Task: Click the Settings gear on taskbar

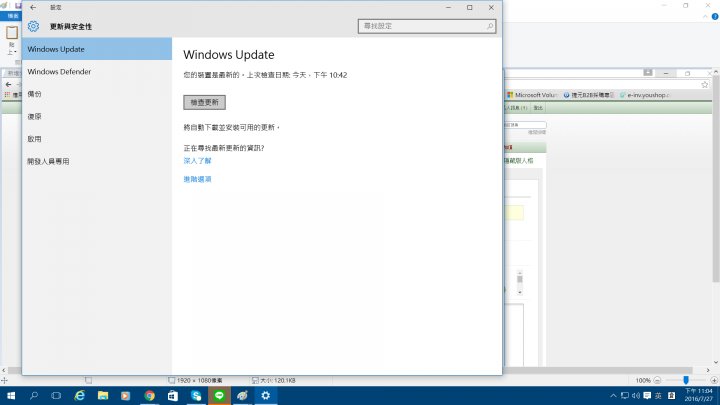Action: point(266,395)
